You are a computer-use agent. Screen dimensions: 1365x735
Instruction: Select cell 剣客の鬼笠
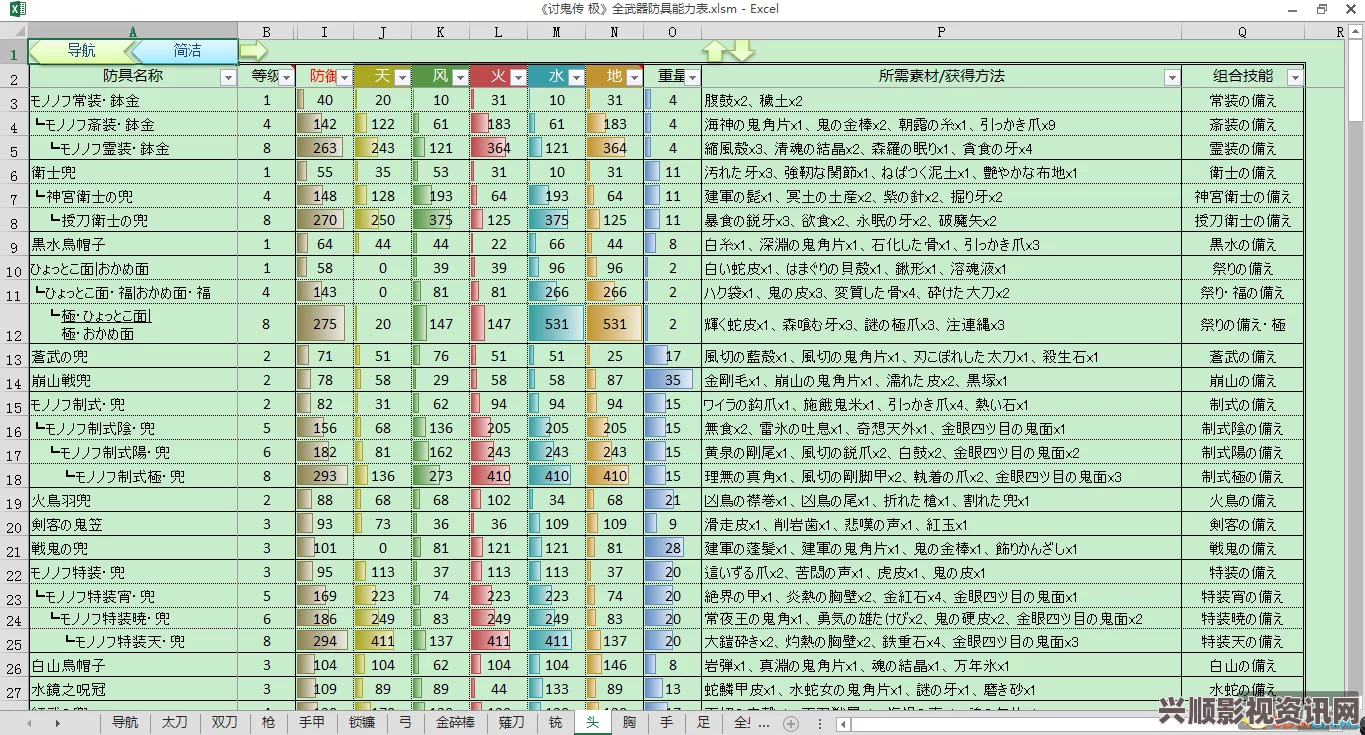coord(133,524)
